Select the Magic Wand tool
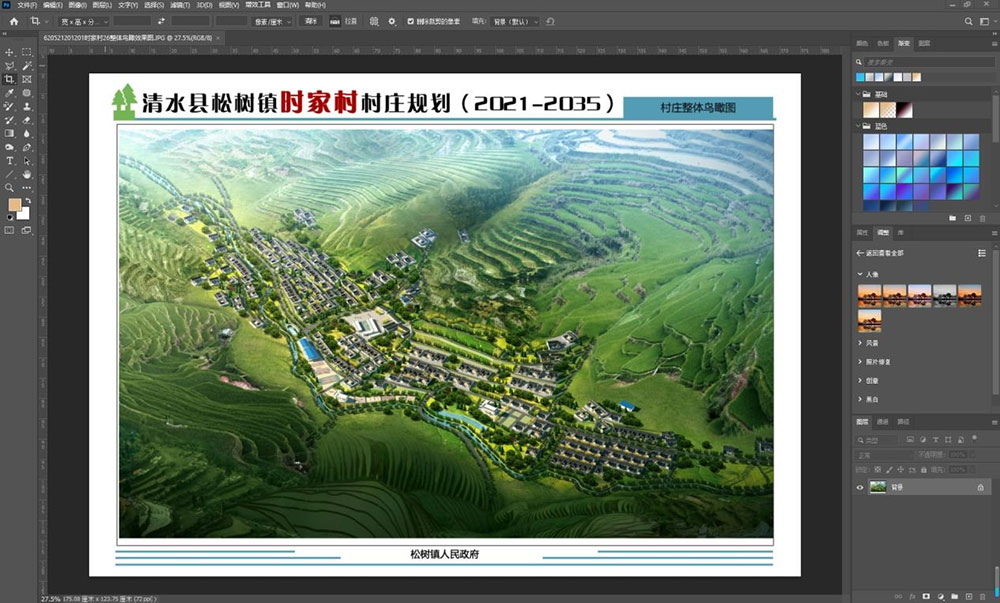Screen dimensions: 1000x603 pos(27,65)
